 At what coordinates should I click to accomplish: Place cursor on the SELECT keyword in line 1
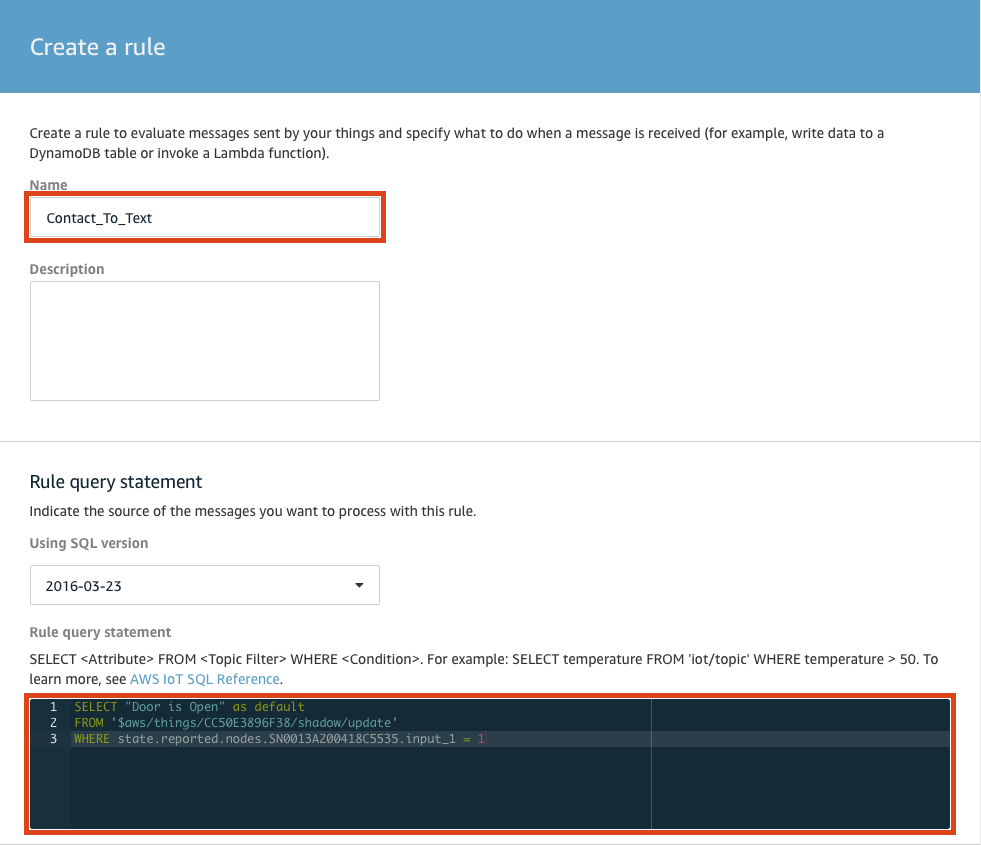pyautogui.click(x=96, y=707)
